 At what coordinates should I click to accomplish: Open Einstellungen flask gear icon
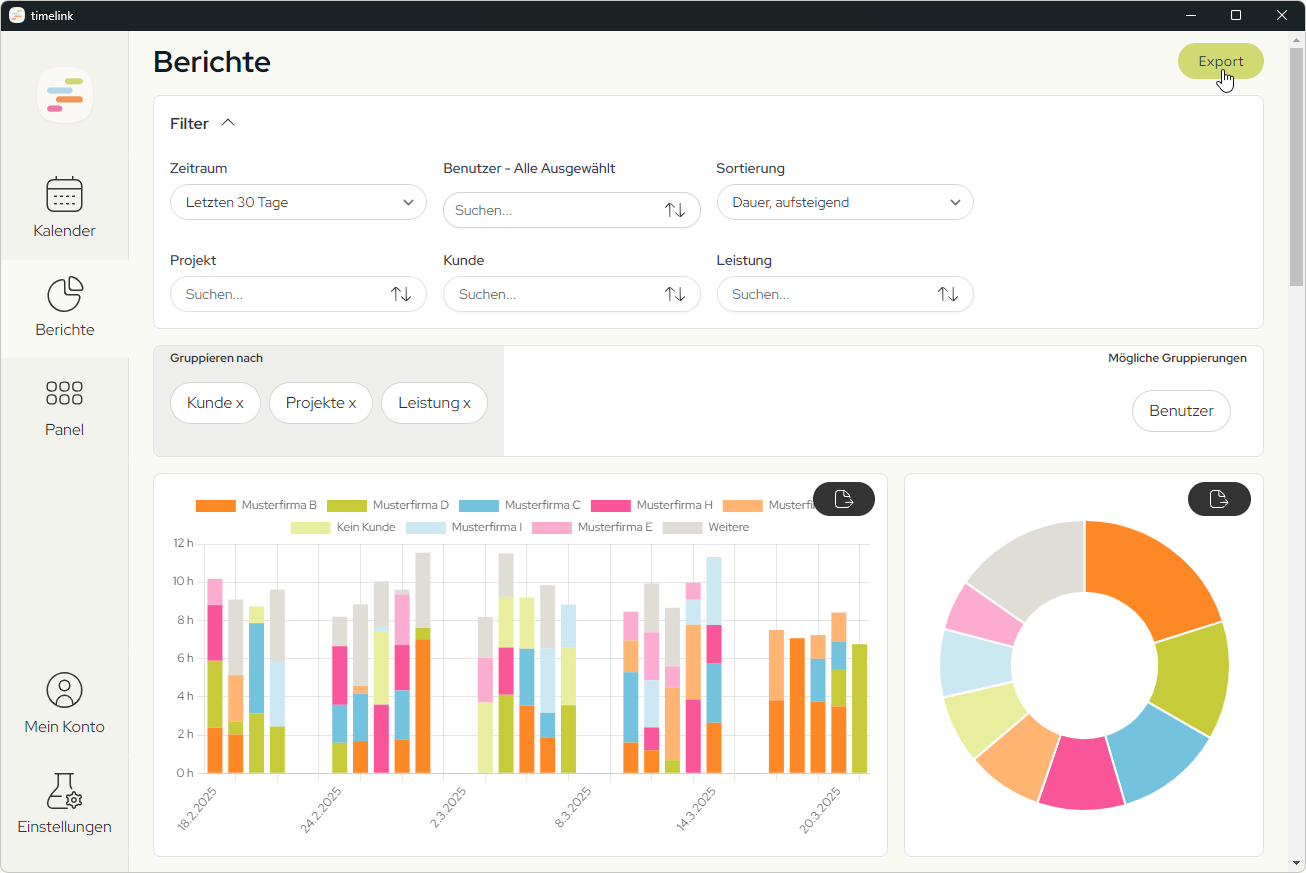click(x=65, y=790)
